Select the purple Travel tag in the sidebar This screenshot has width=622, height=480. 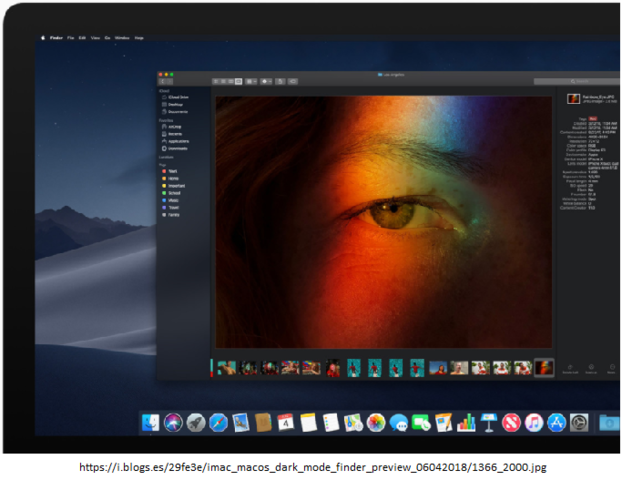171,207
